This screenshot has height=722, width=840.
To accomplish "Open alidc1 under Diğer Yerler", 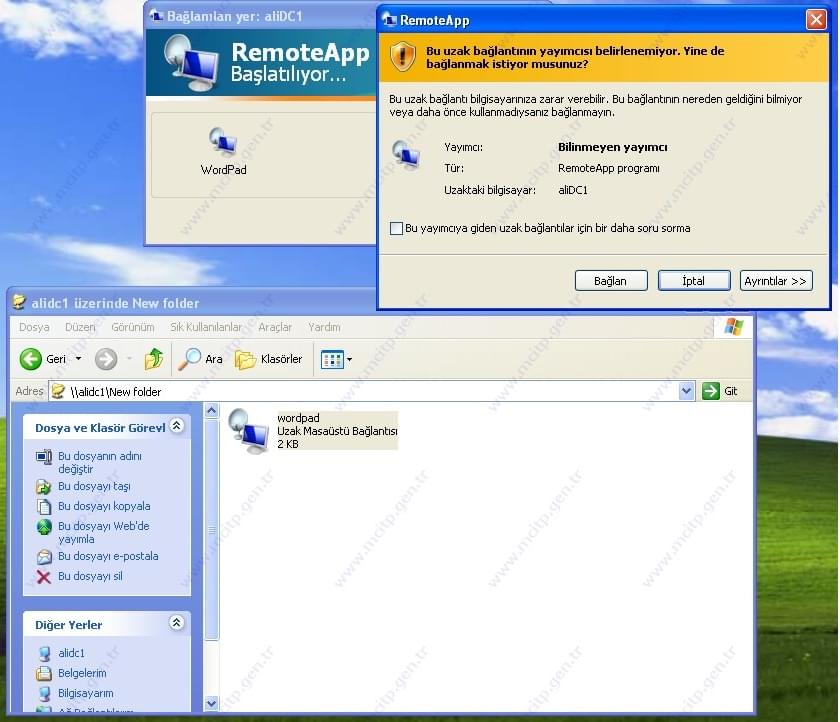I will pyautogui.click(x=71, y=653).
